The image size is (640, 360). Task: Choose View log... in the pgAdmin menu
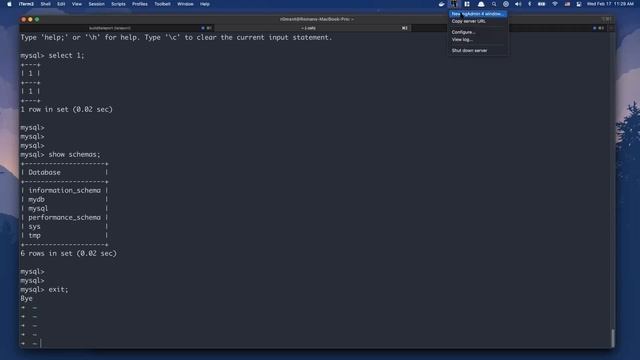tap(478, 40)
